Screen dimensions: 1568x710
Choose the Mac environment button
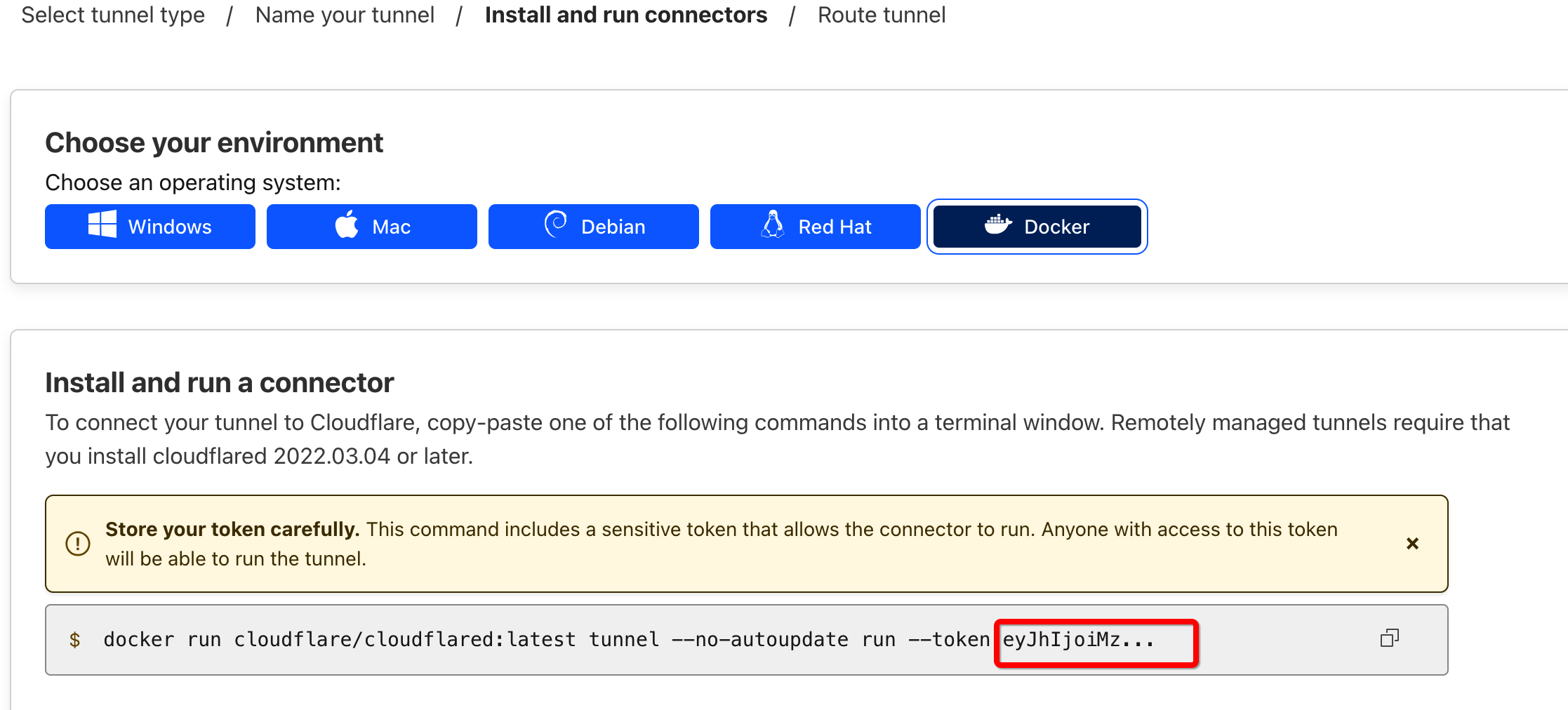(372, 227)
